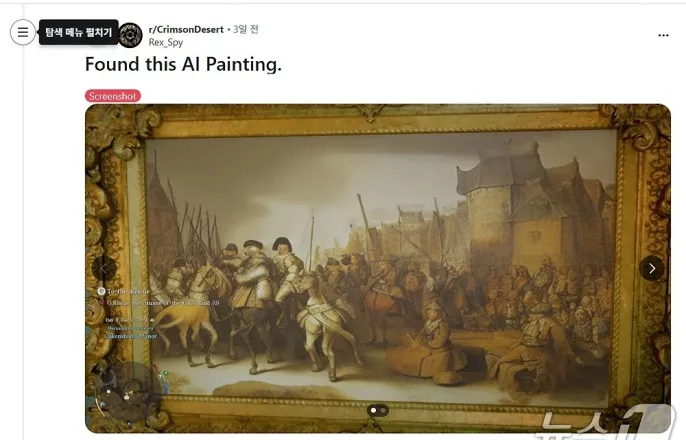This screenshot has height=440, width=686.
Task: Click the quest icon beside To the Rescue
Action: [101, 291]
